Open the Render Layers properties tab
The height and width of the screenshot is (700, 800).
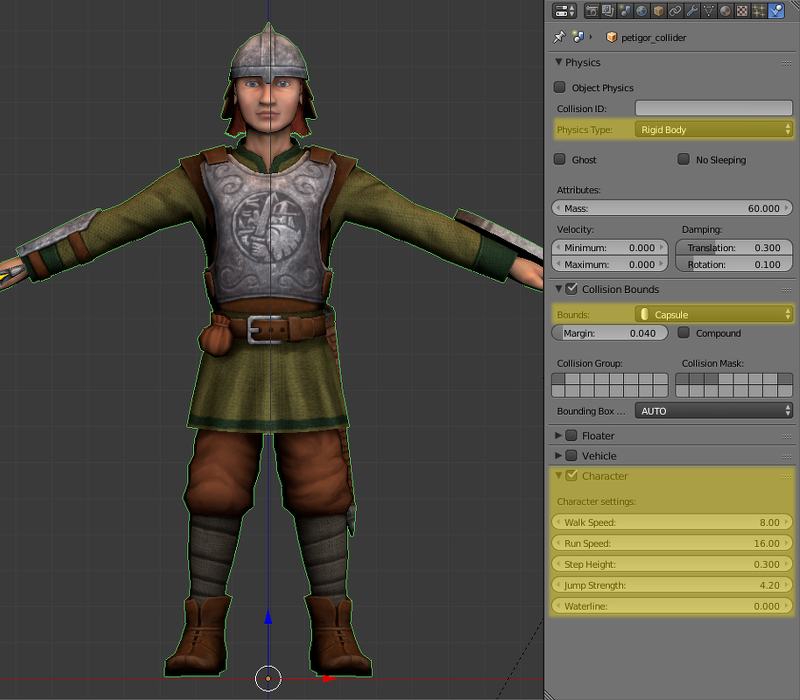pos(608,11)
